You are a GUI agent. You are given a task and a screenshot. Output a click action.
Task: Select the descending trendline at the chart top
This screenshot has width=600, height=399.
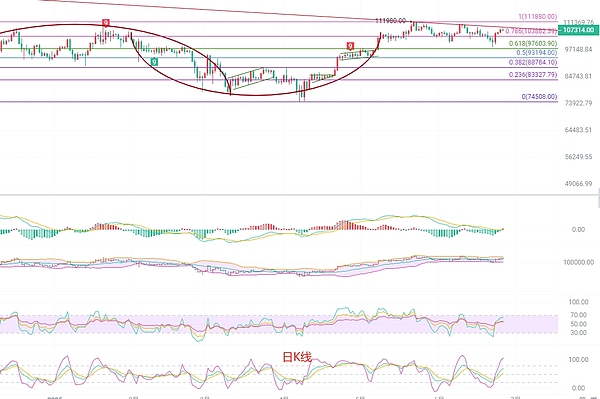(268, 11)
